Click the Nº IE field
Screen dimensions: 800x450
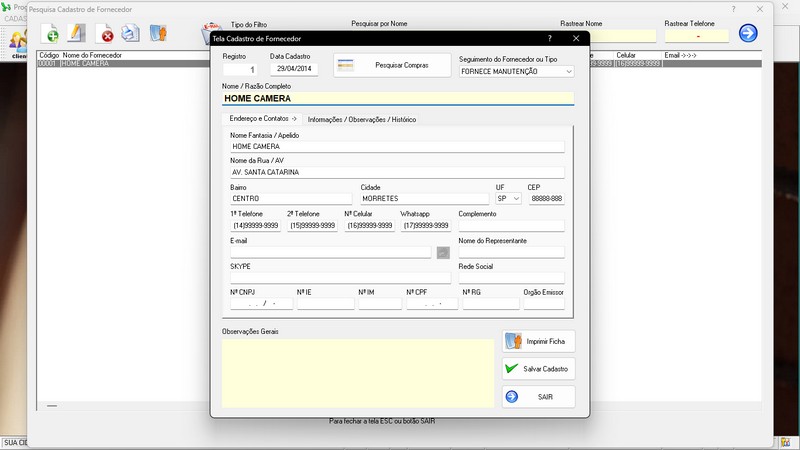pos(326,304)
